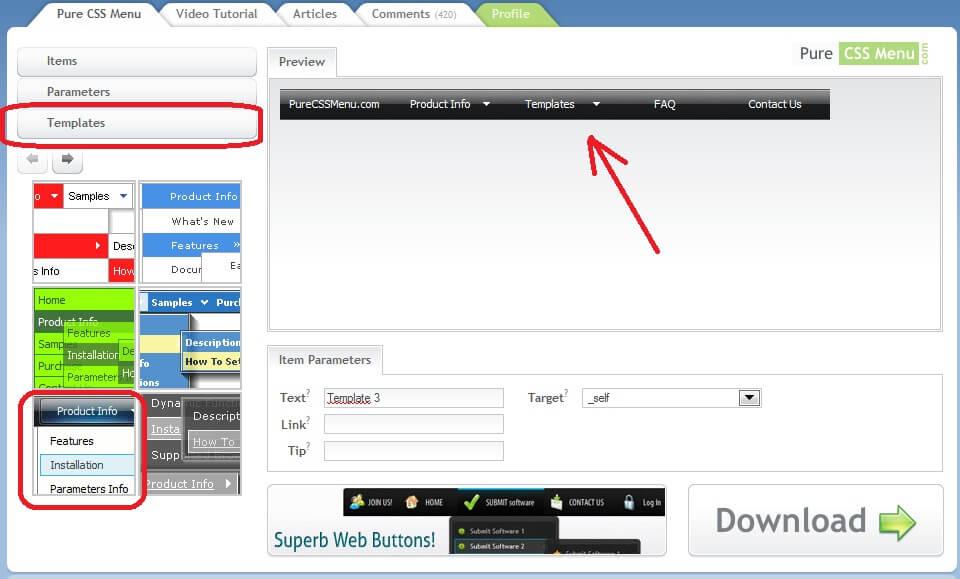Click Features in dark template thumbnail

tap(72, 441)
